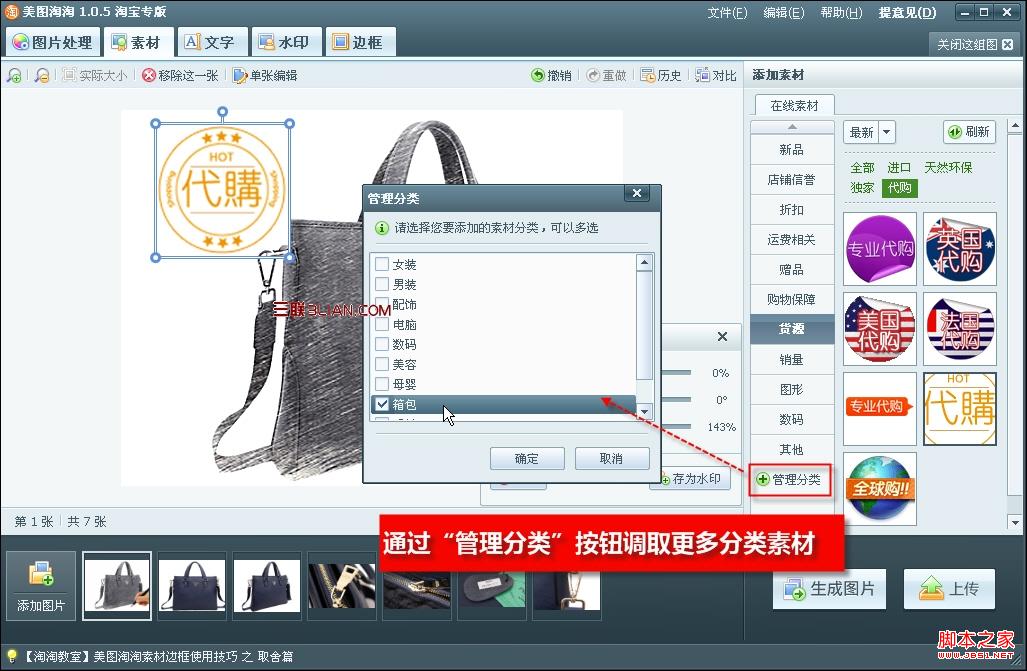Screen dimensions: 1027x671
Task: Uncheck the 箱包 checkbox
Action: [382, 404]
